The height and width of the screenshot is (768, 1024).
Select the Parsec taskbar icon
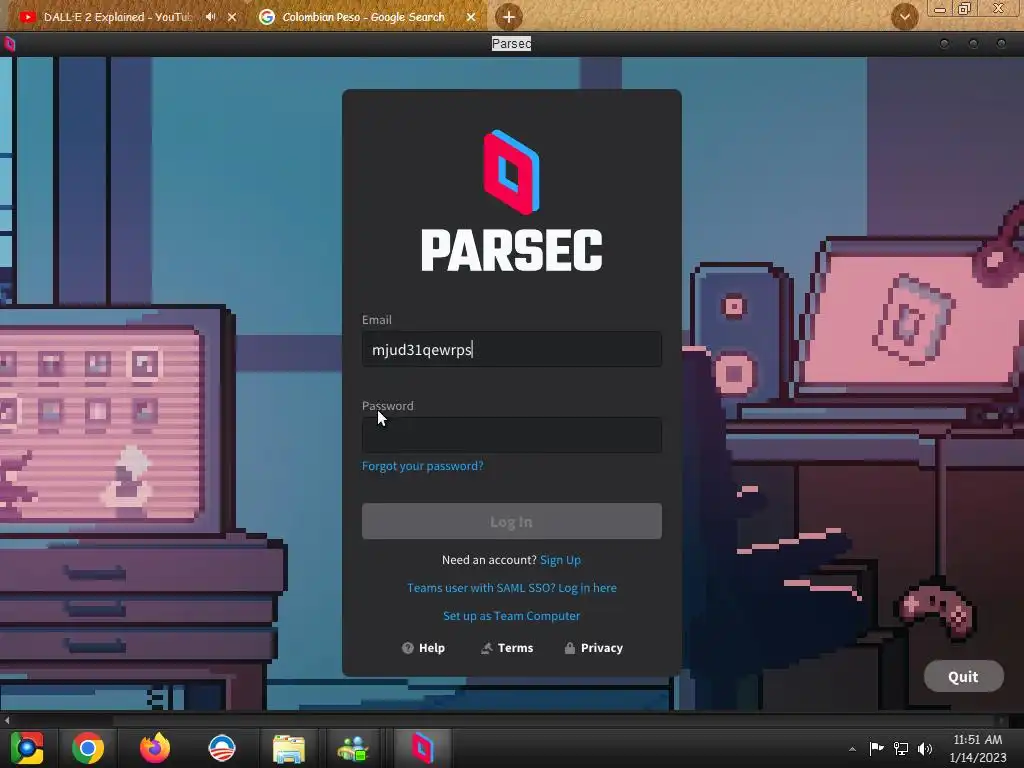[x=423, y=748]
